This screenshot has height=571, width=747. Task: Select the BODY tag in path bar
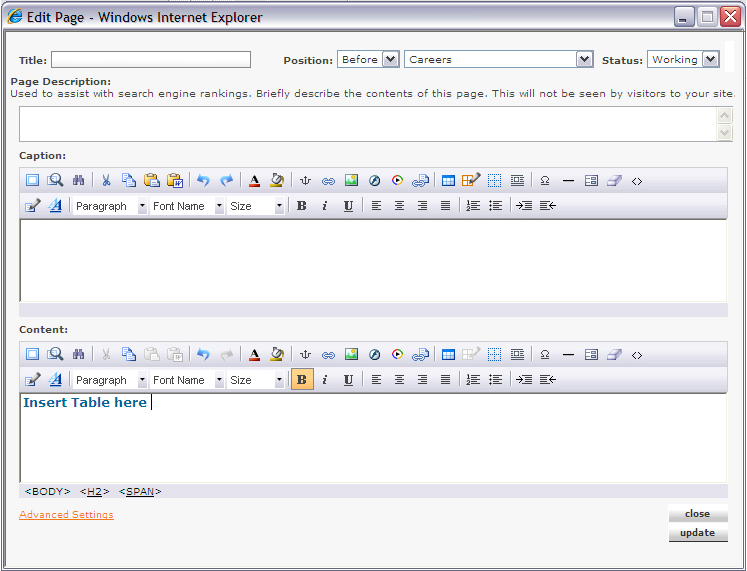[47, 491]
